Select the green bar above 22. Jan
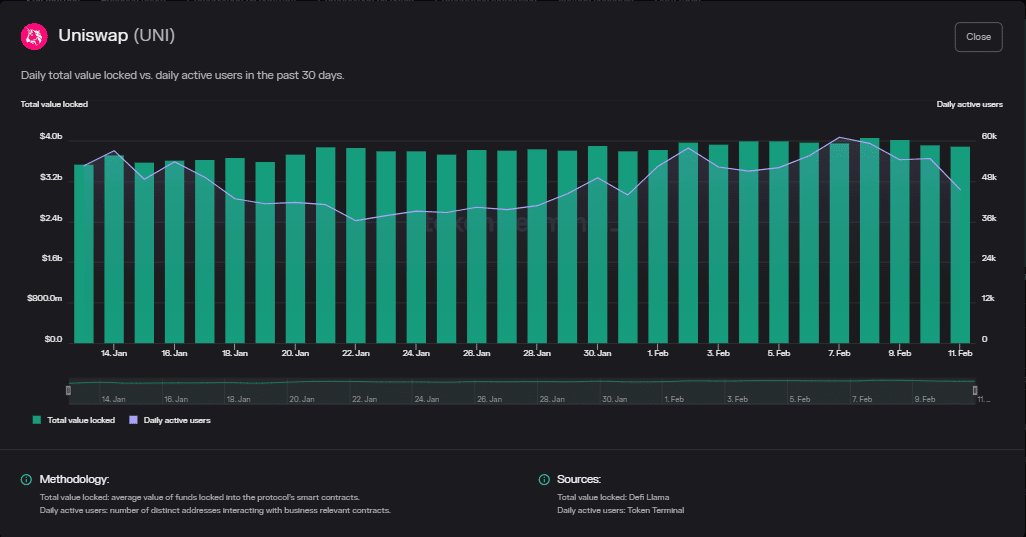Screen dimensions: 1026x537 [x=355, y=246]
